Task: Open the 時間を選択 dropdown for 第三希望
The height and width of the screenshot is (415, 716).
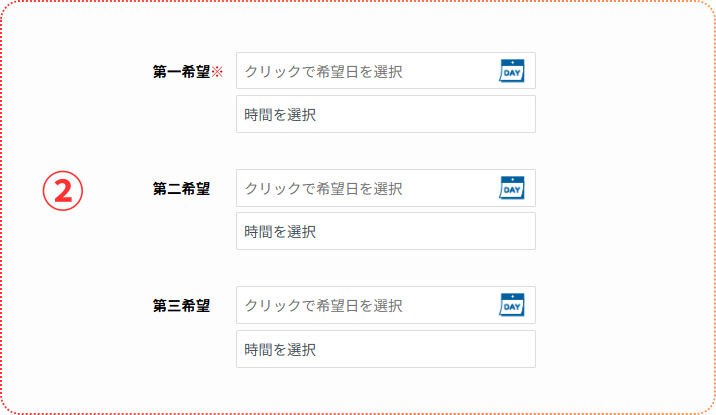Action: point(385,349)
